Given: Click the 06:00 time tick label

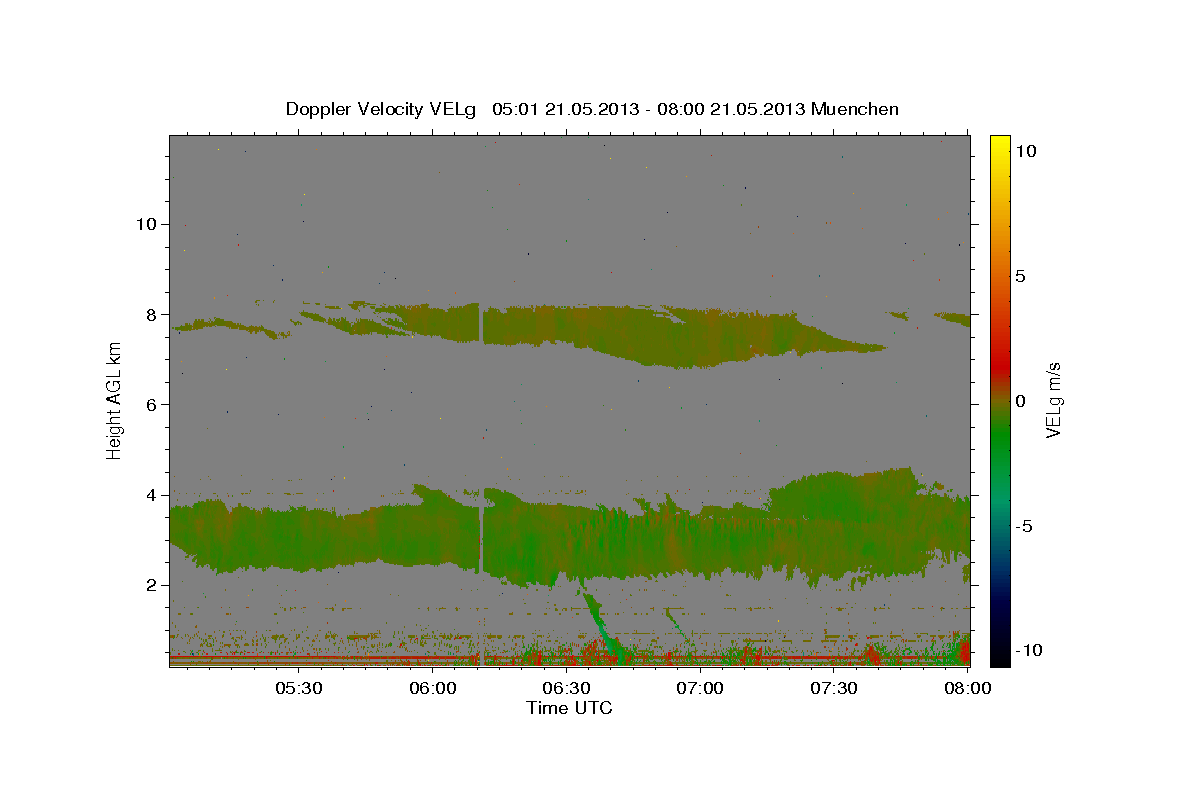Looking at the screenshot, I should click(x=435, y=688).
